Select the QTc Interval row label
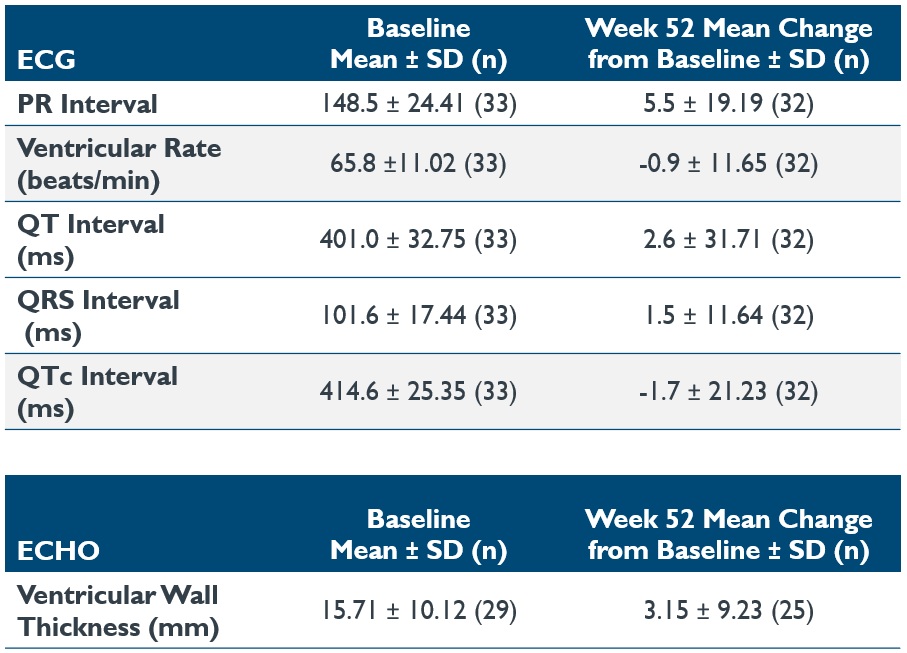The height and width of the screenshot is (653, 907). (97, 391)
